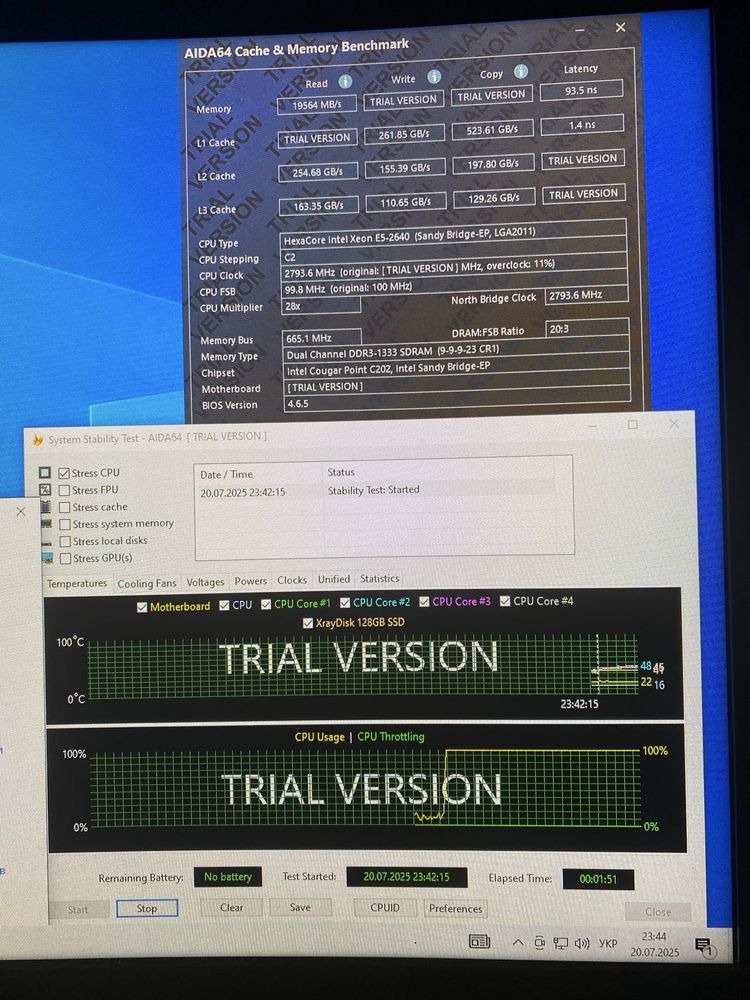
Task: Click the info icon next to Read
Action: pyautogui.click(x=345, y=82)
